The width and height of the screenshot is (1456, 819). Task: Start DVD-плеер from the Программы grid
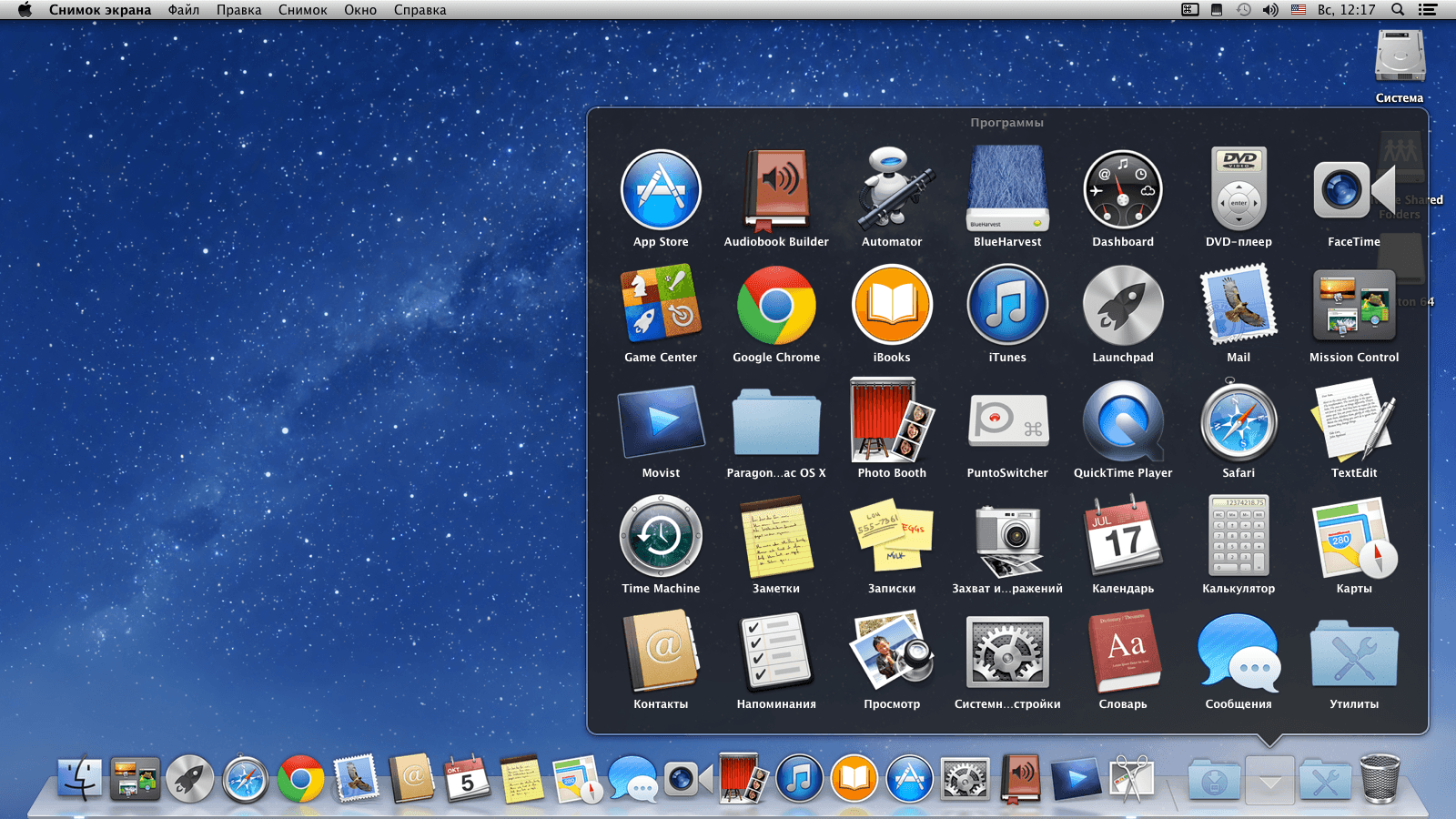(1239, 190)
